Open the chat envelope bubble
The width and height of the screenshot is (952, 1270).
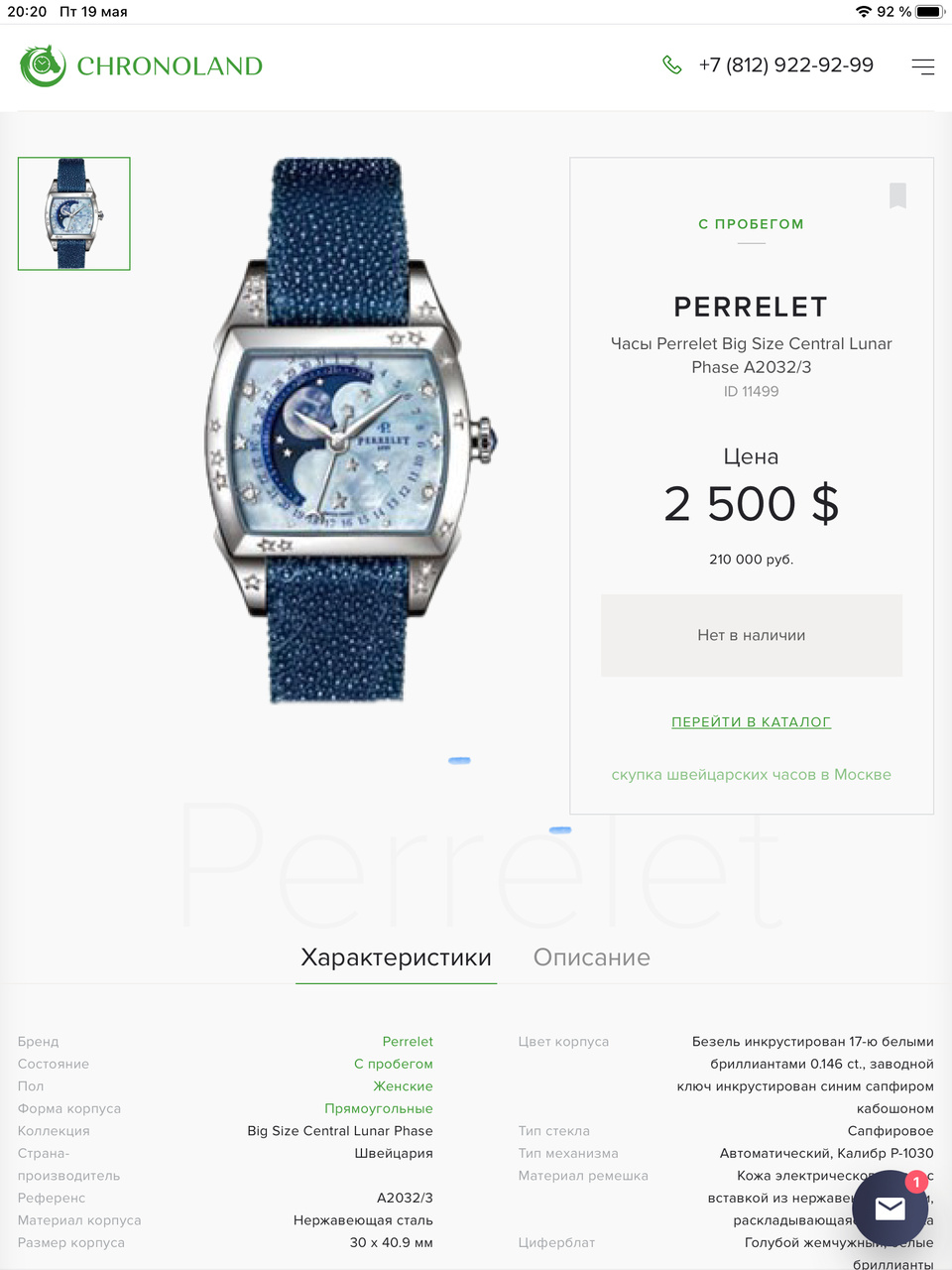pyautogui.click(x=890, y=1207)
